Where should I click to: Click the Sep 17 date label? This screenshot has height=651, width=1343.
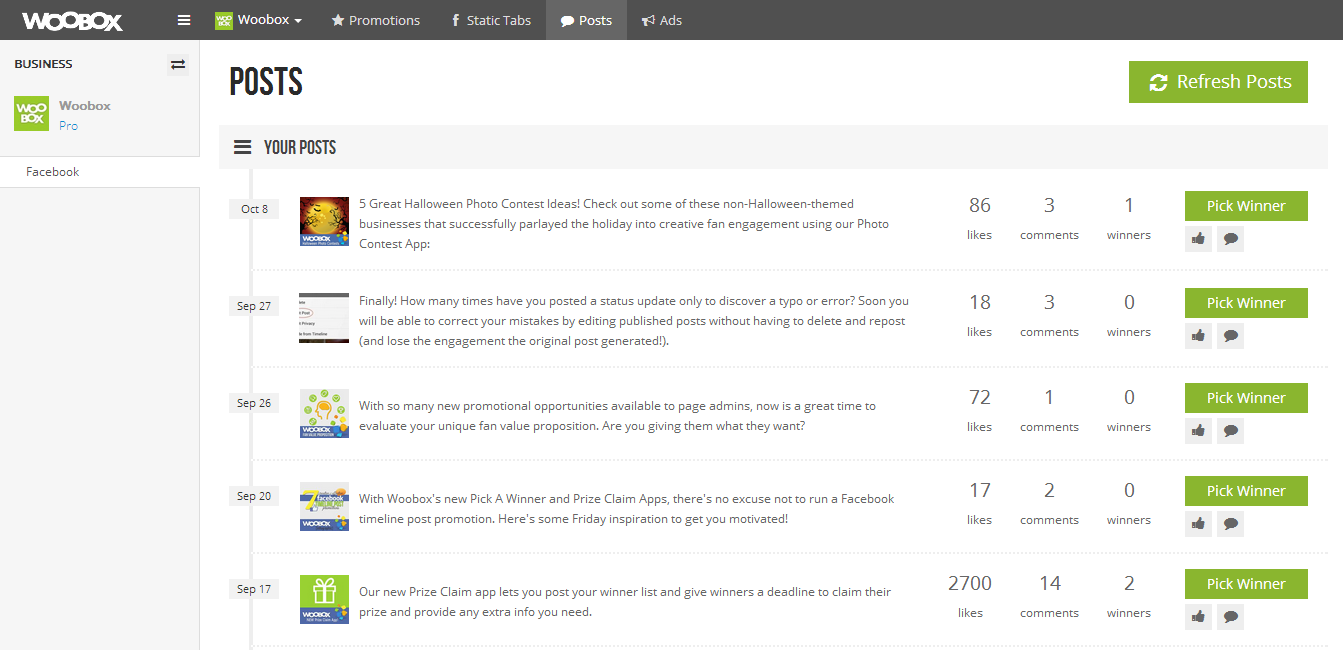click(x=254, y=589)
